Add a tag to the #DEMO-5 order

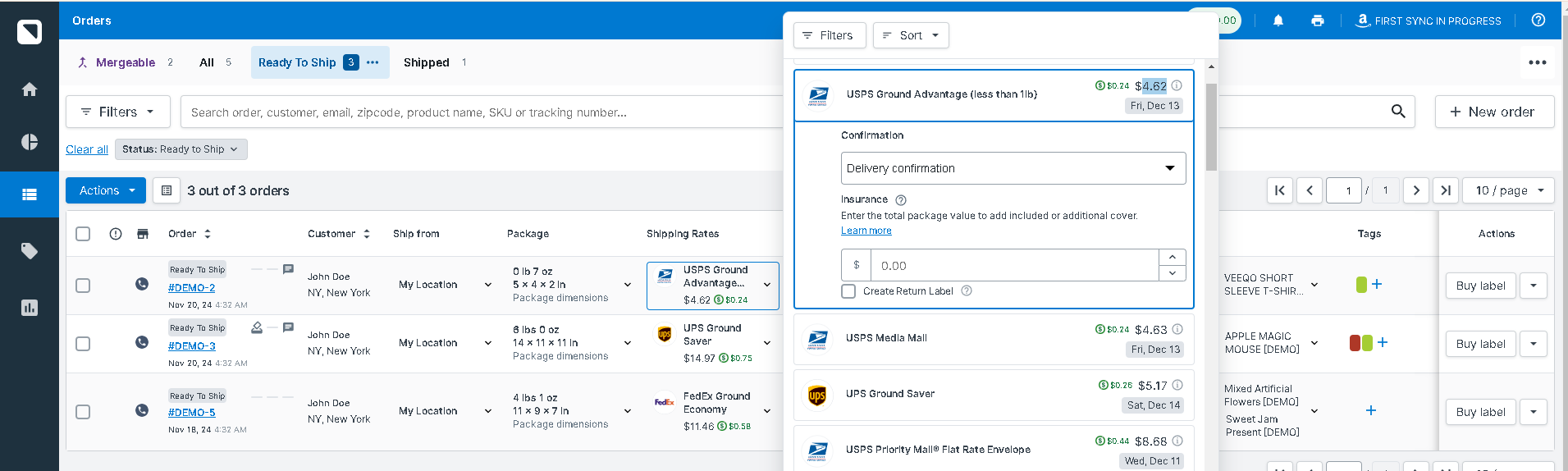tap(1371, 410)
